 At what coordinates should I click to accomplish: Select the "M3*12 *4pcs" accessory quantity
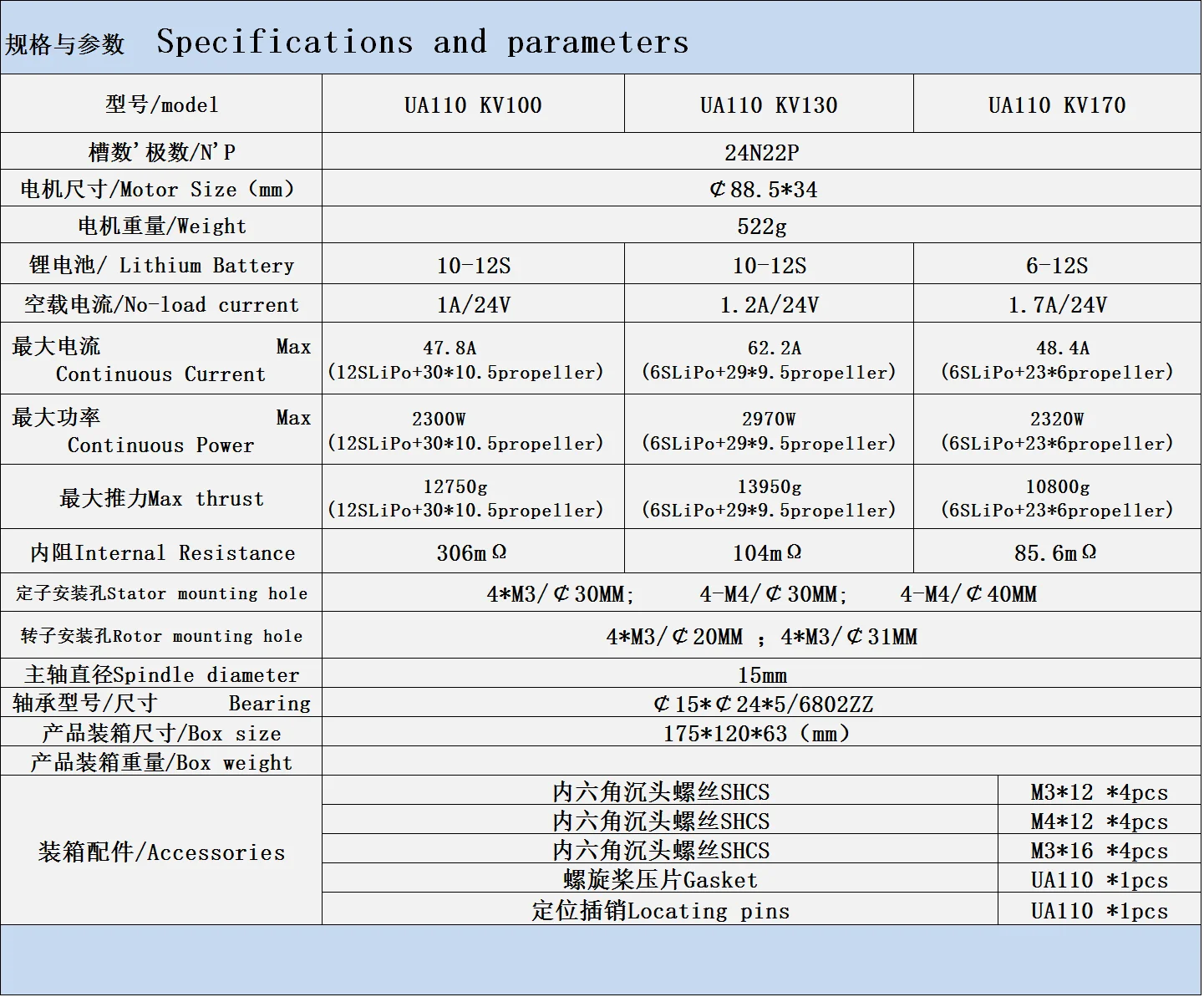pos(1100,793)
